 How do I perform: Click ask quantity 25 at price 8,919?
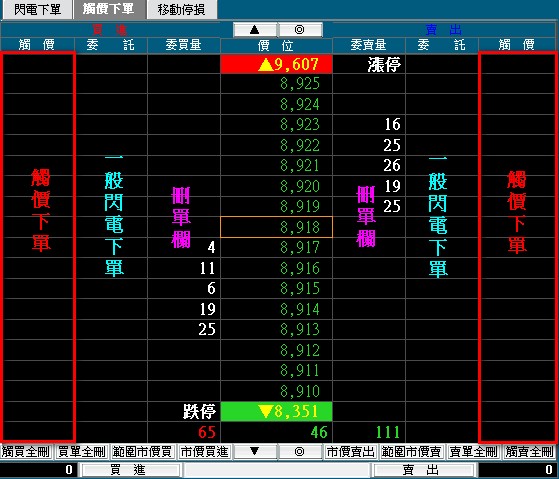(x=392, y=206)
